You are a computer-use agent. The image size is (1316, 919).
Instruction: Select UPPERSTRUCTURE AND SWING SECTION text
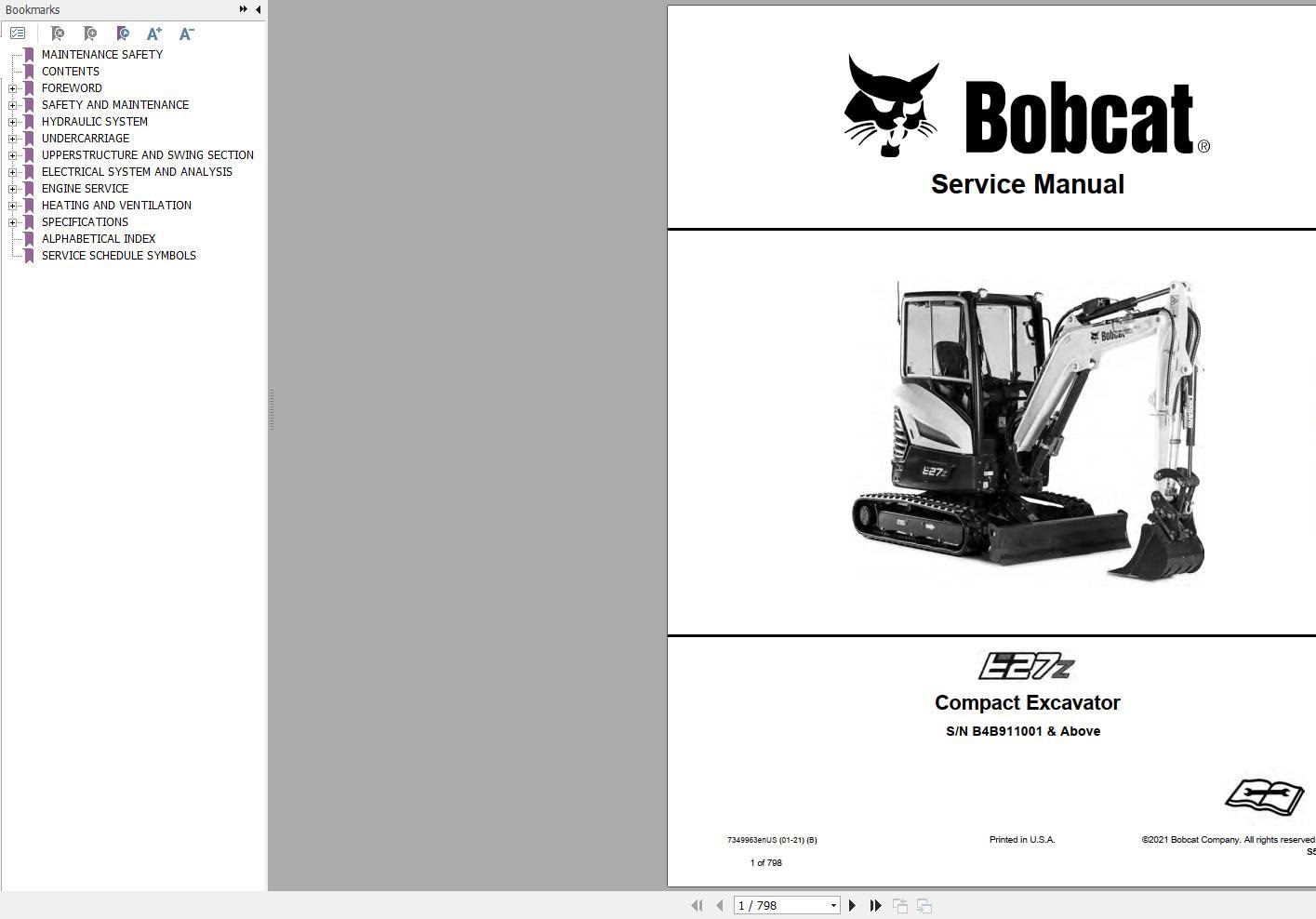pos(148,155)
